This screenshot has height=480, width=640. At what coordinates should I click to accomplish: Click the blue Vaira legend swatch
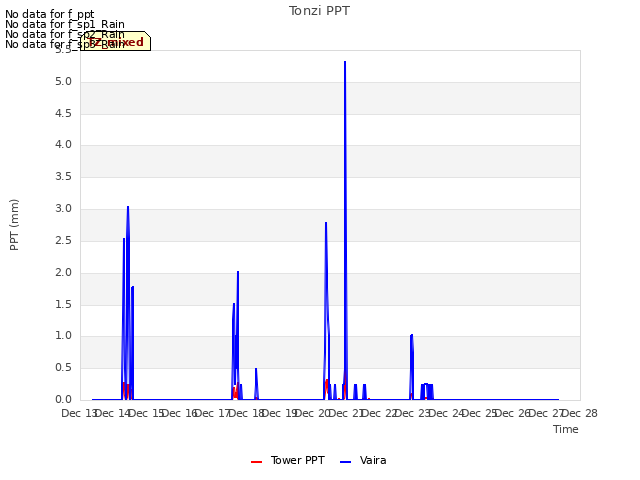345,462
